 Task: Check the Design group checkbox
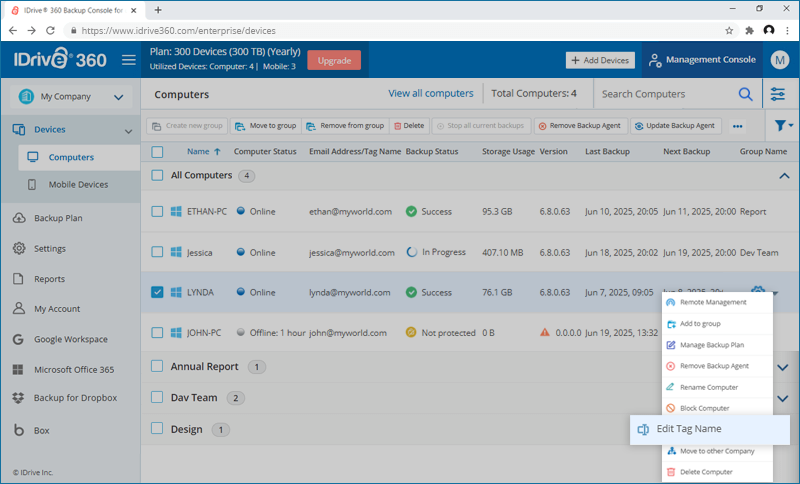(157, 428)
